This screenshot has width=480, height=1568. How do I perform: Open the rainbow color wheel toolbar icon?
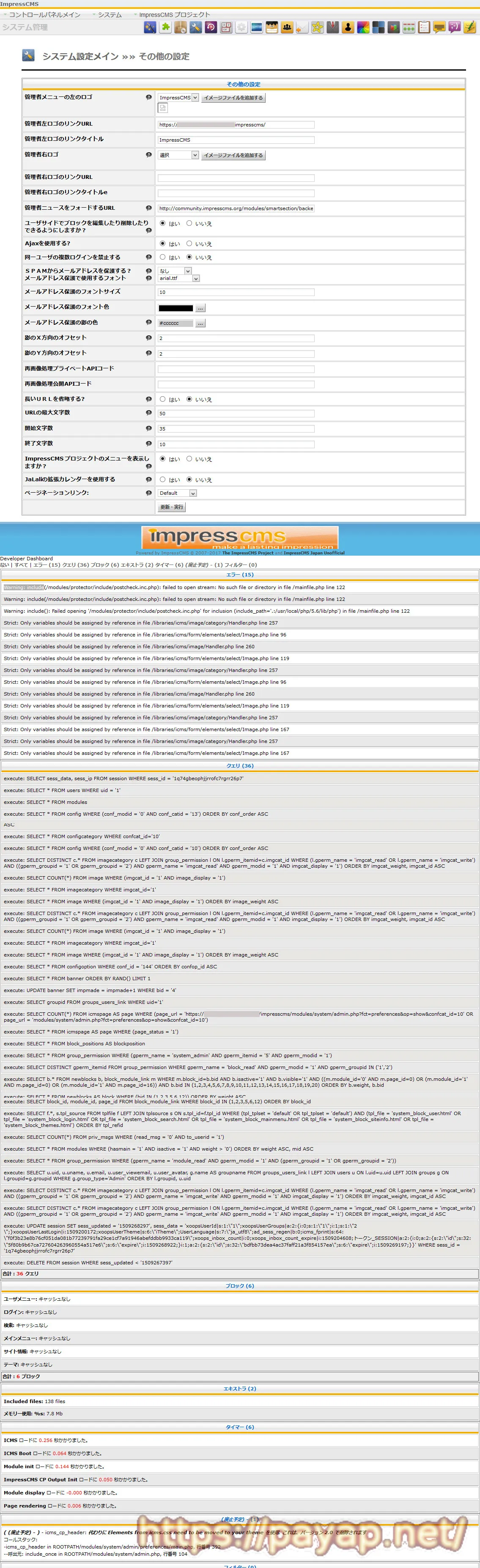363,27
